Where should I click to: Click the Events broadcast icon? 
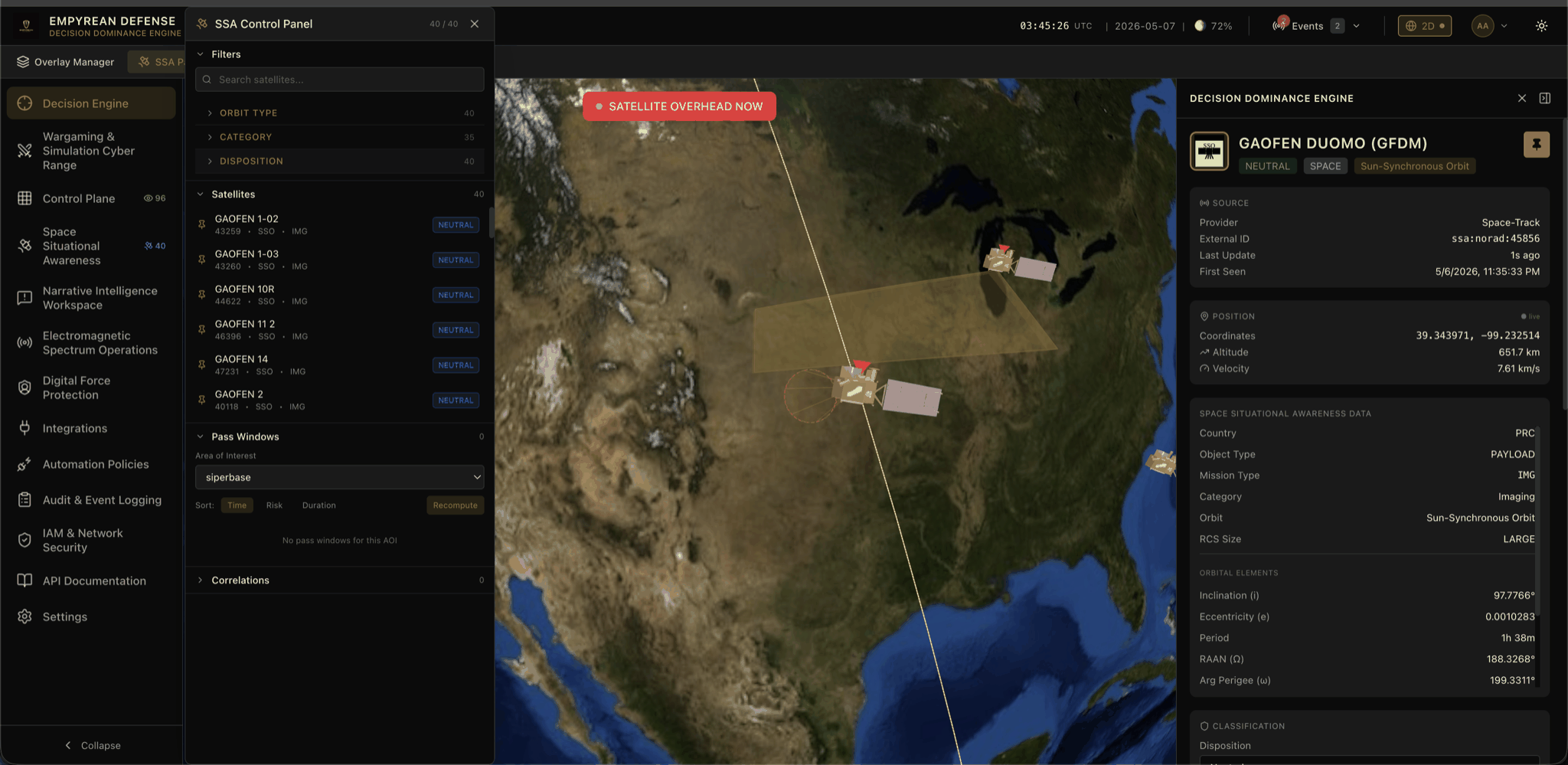[1279, 25]
